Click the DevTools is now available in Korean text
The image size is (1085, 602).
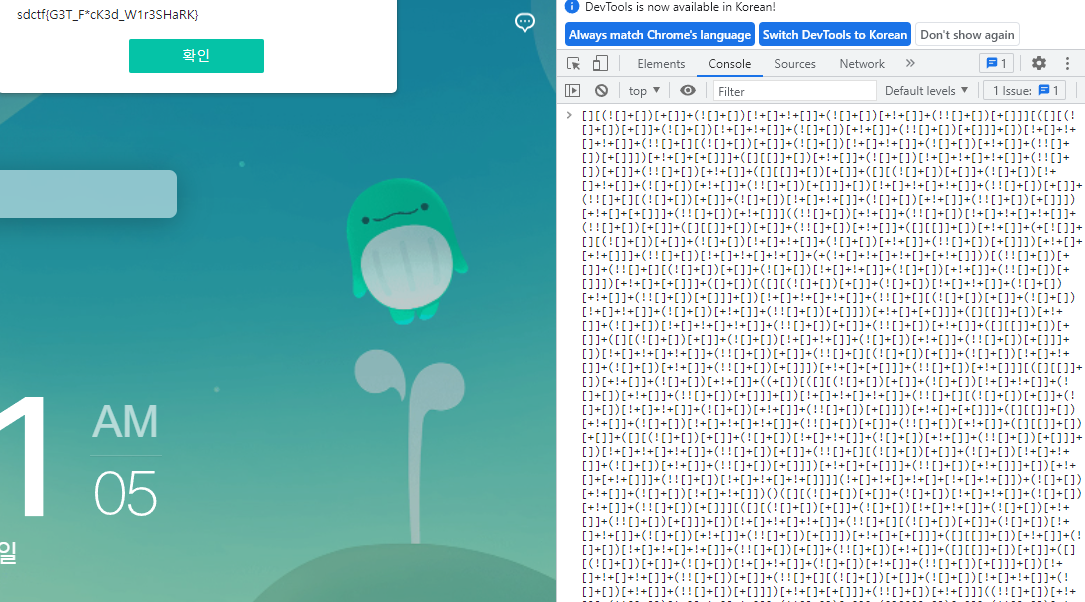pyautogui.click(x=680, y=7)
